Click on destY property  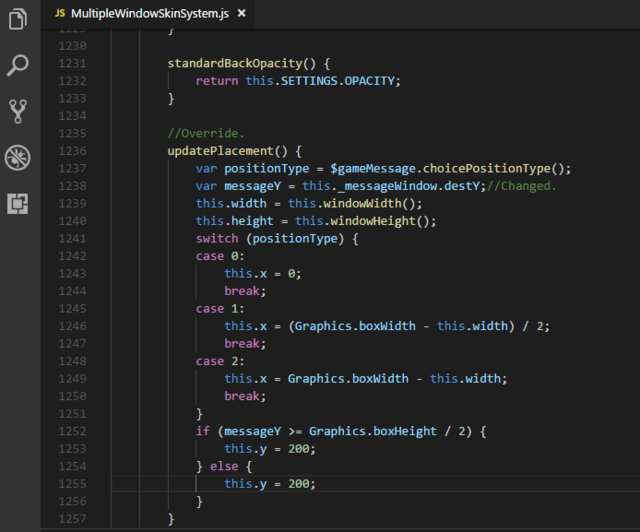coord(462,186)
